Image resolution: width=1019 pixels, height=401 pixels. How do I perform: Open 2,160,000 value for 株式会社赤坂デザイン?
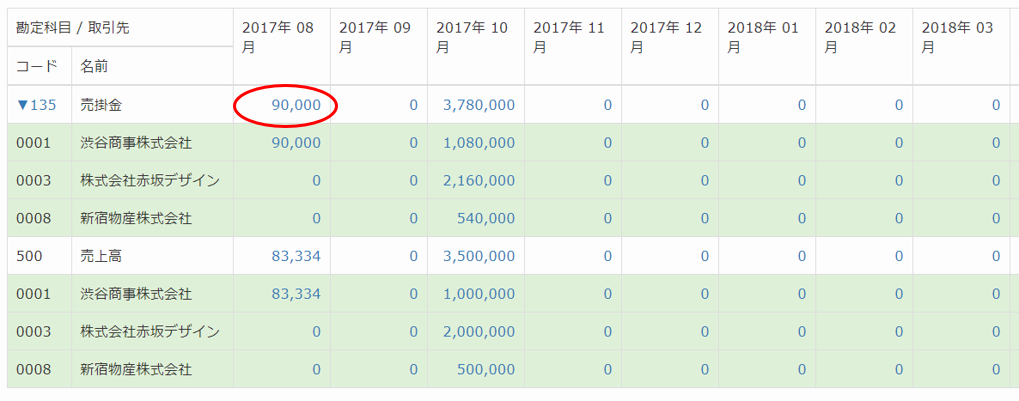coord(479,181)
